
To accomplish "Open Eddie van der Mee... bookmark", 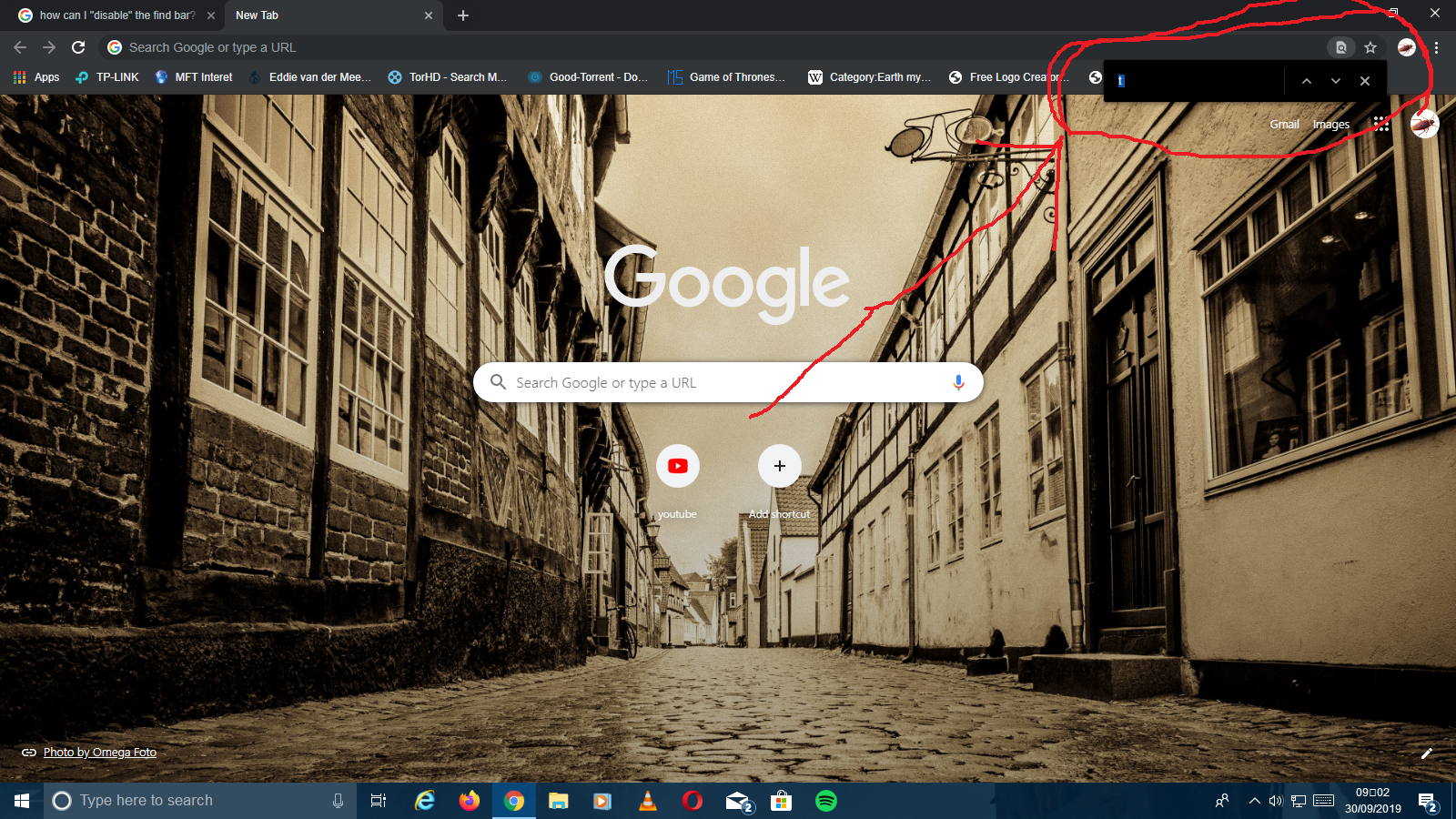I will [309, 77].
